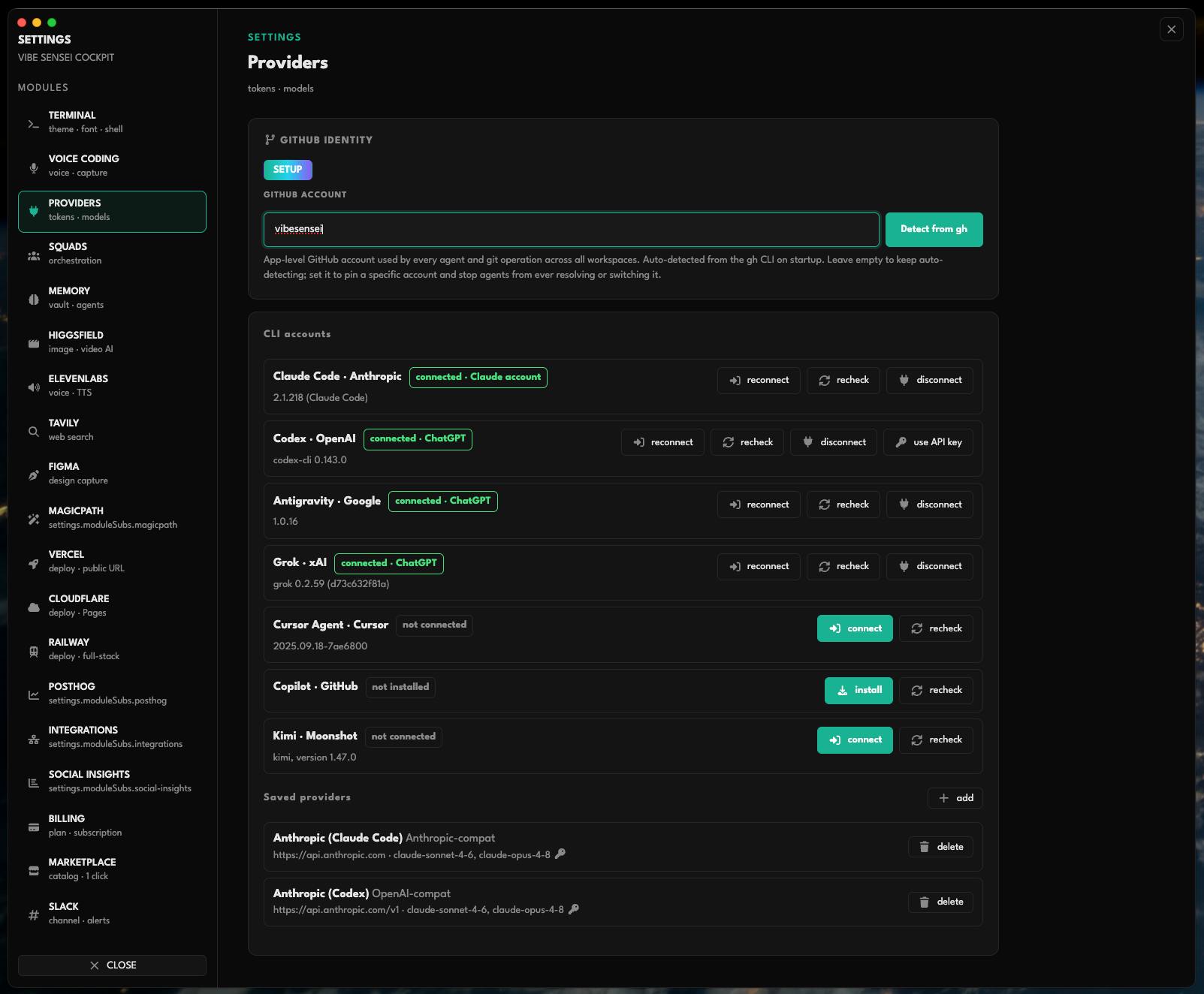1204x994 pixels.
Task: Go to Marketplace catalog module
Action: (x=112, y=871)
